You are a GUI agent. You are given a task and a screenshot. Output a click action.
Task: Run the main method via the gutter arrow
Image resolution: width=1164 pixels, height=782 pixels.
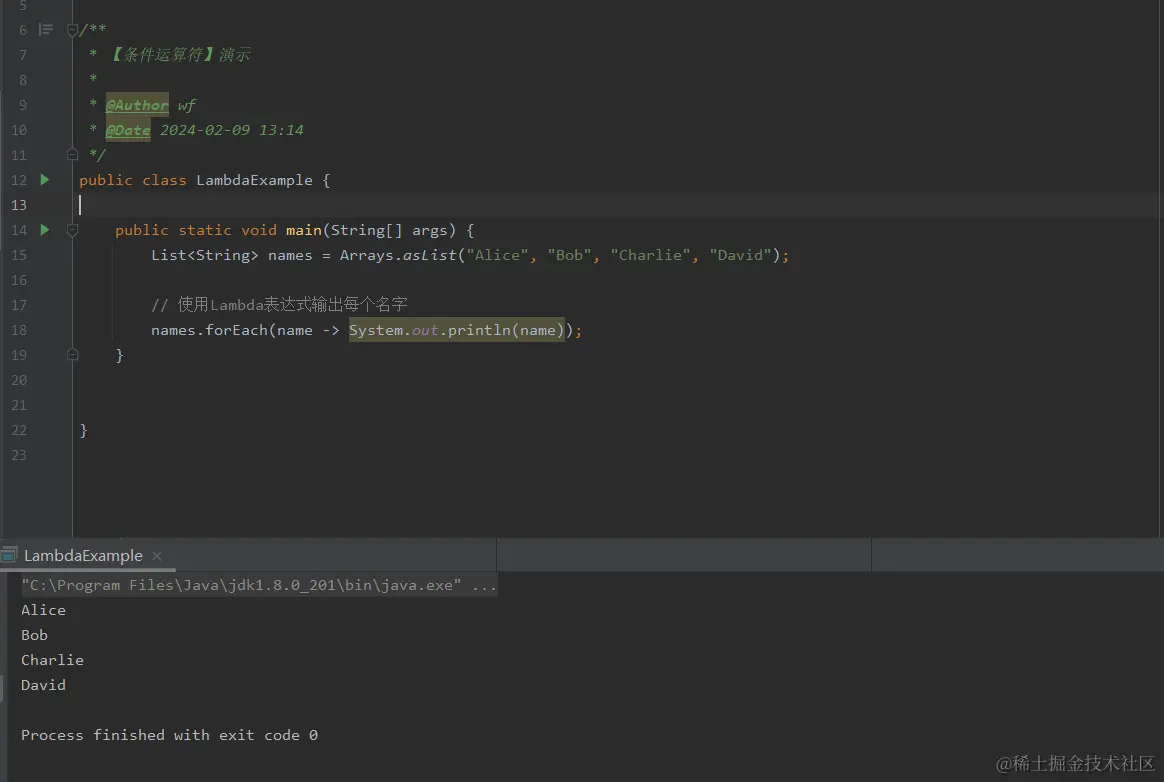45,229
